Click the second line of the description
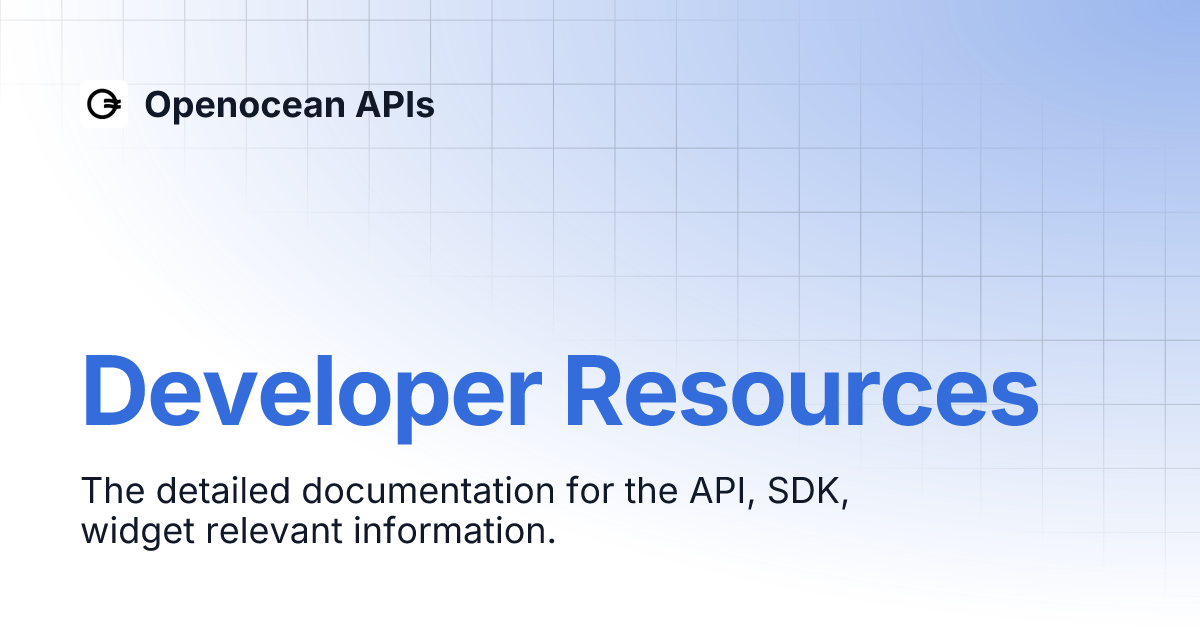 coord(318,531)
